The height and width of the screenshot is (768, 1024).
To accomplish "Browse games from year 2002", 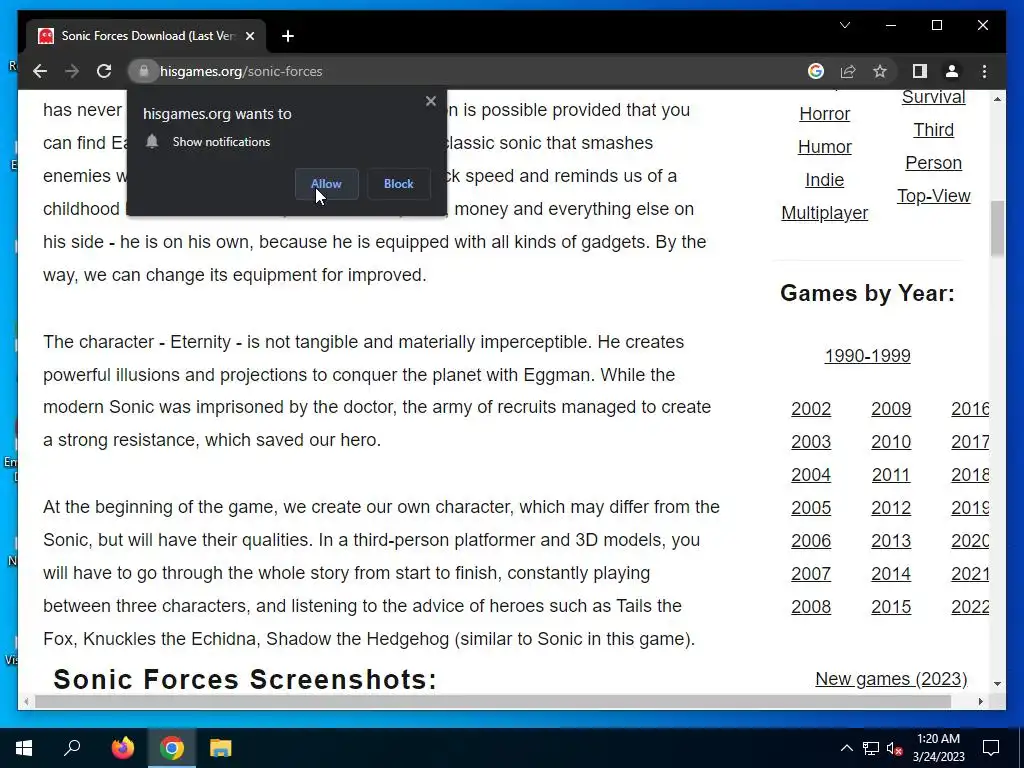I will click(x=811, y=409).
